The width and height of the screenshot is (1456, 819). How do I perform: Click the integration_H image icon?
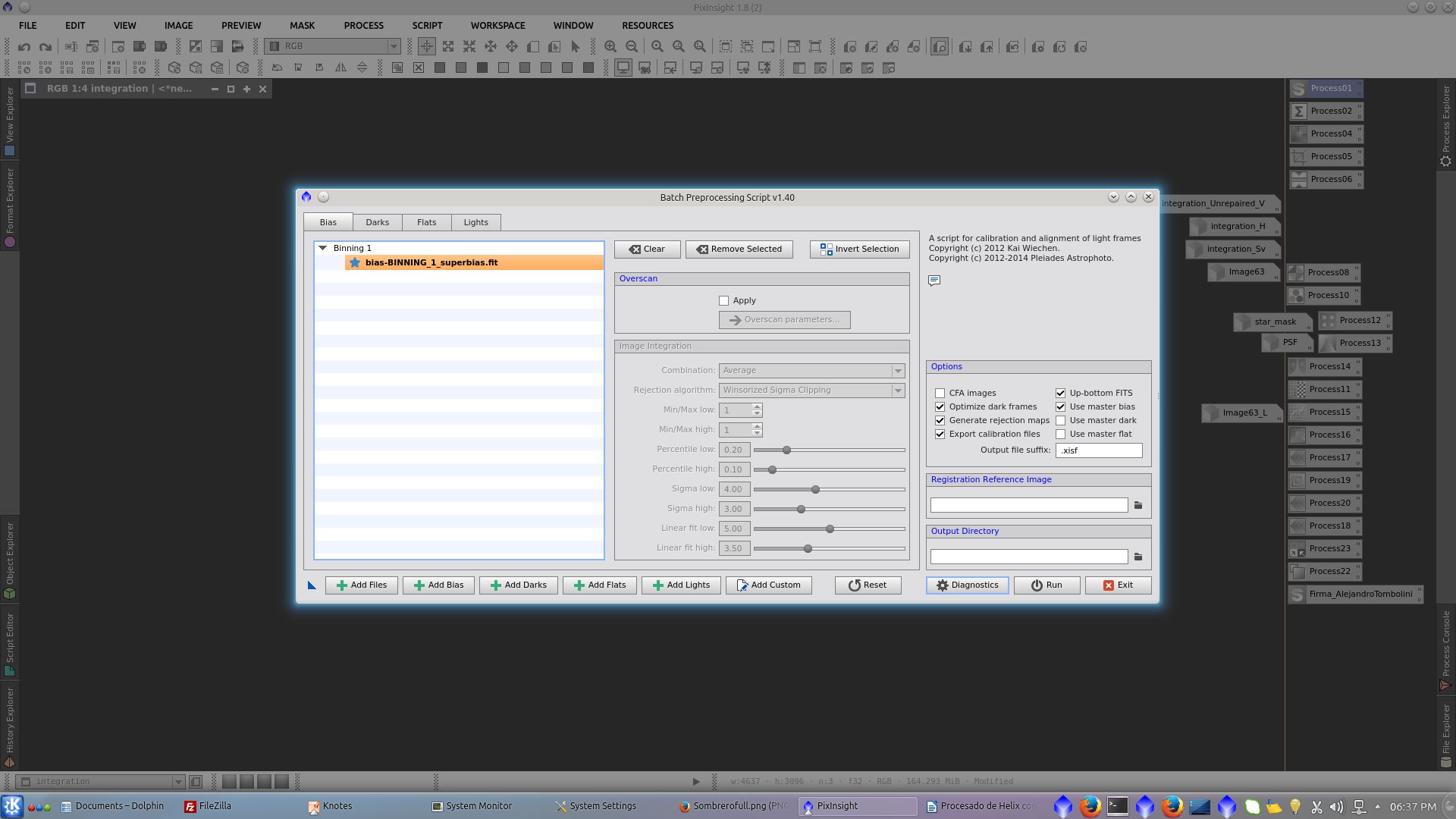[x=1235, y=226]
